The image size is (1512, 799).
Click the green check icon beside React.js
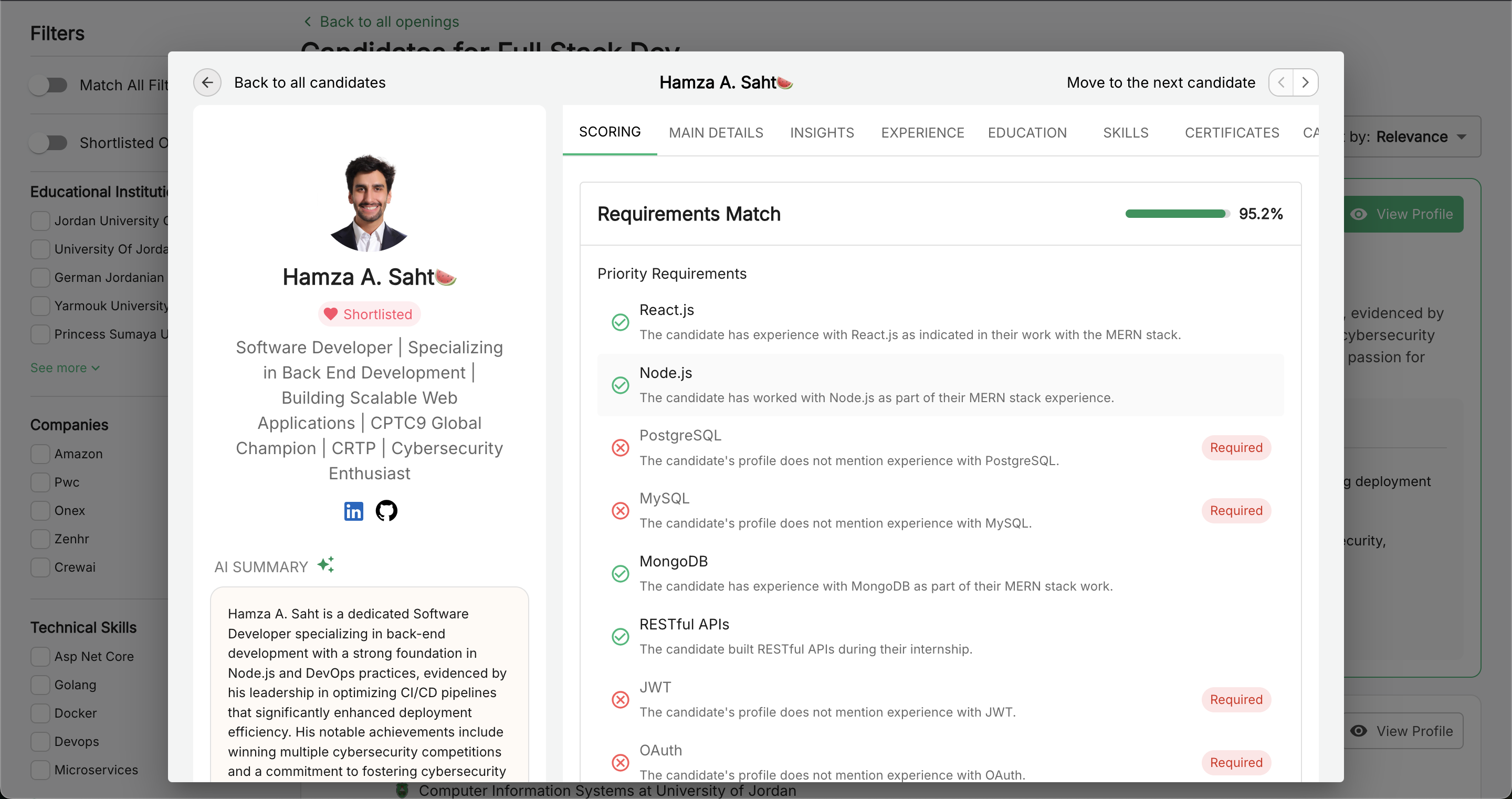click(x=620, y=322)
